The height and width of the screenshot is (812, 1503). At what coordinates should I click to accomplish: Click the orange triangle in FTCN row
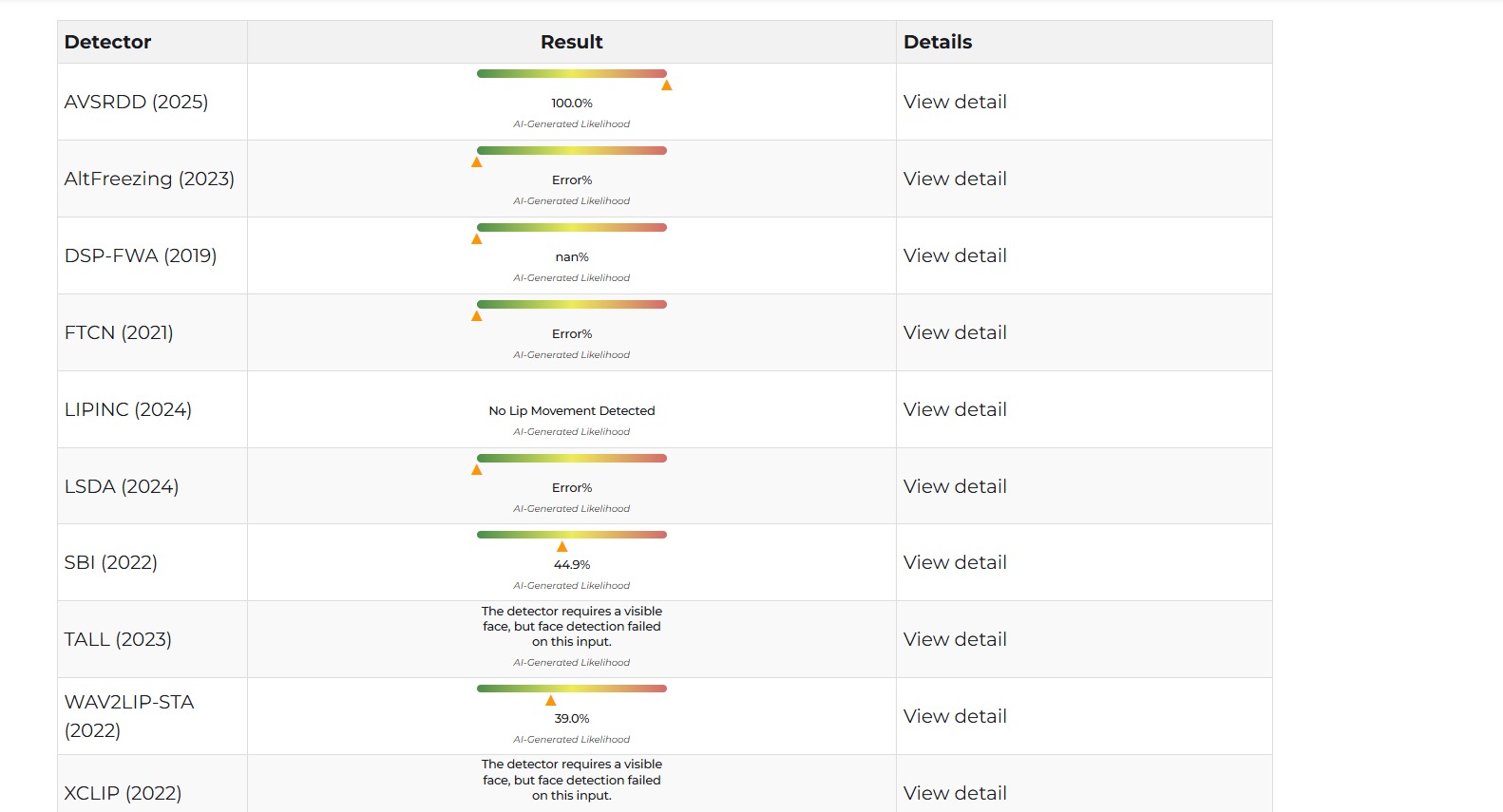[477, 316]
